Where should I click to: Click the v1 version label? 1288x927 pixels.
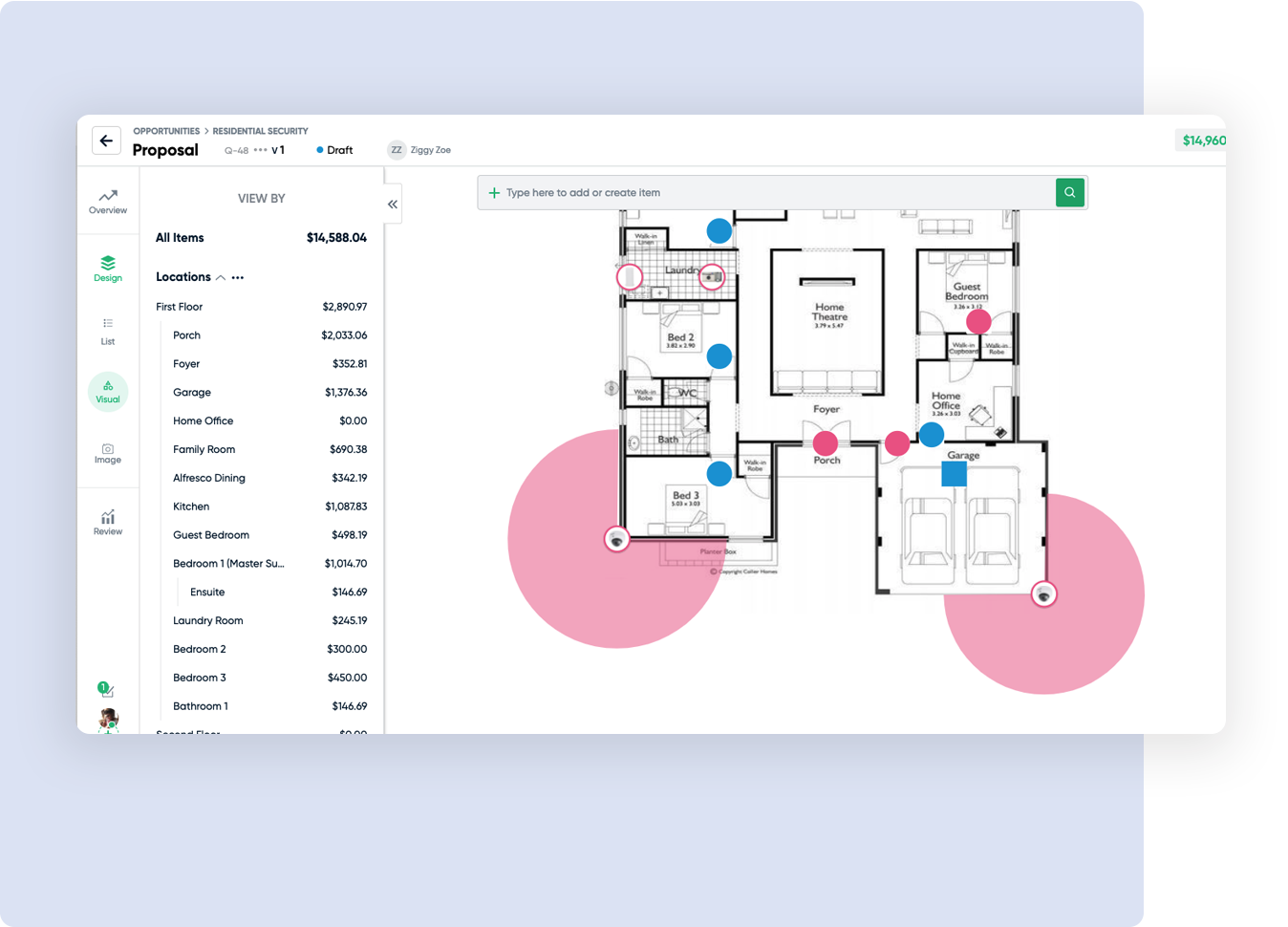[278, 150]
